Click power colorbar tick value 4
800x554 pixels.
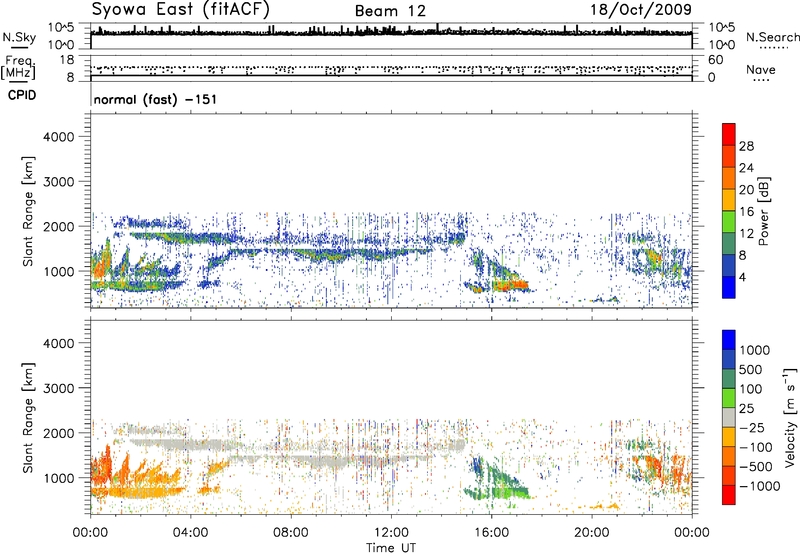pyautogui.click(x=742, y=277)
